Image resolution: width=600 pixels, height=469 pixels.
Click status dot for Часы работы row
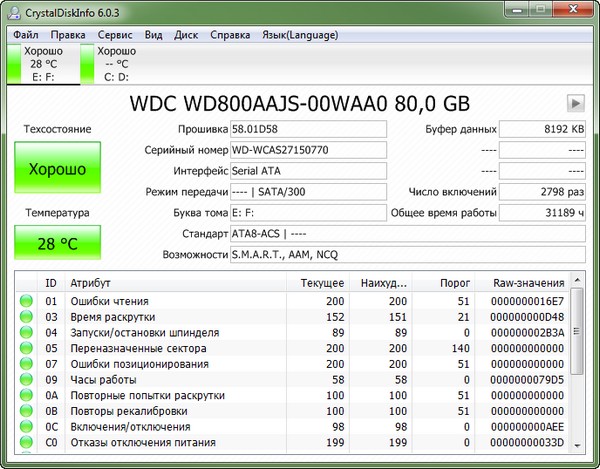26,380
